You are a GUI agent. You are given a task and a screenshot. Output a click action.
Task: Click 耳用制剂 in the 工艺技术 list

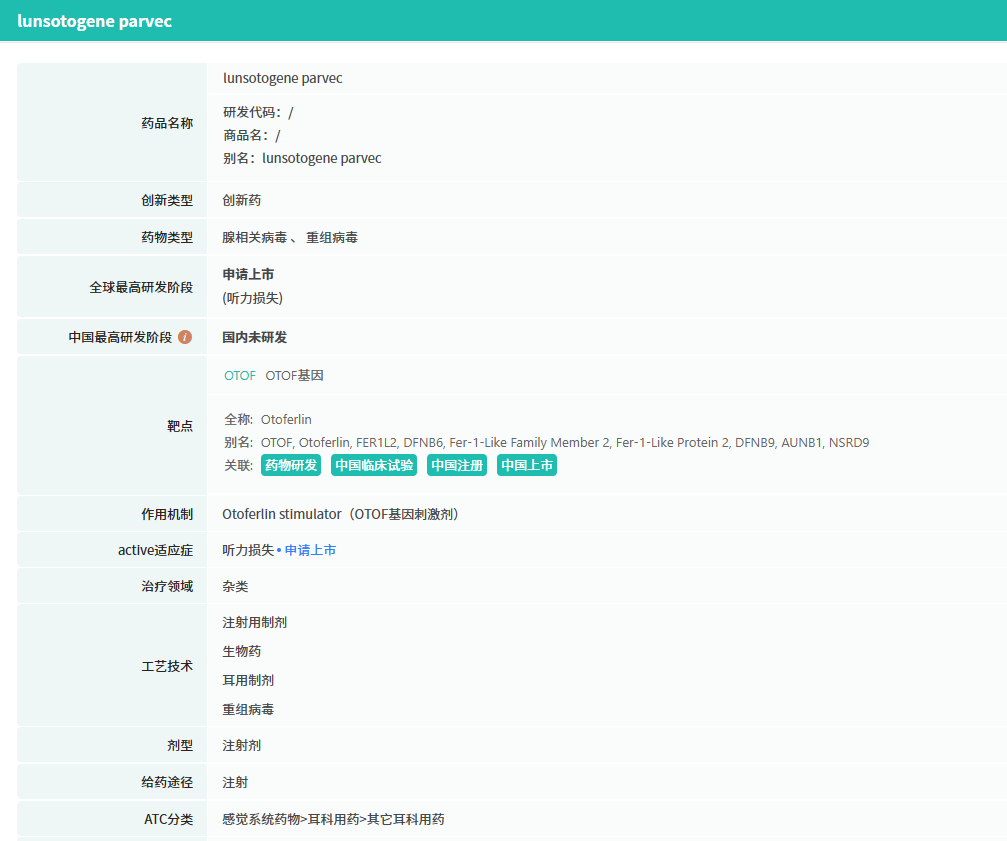pos(248,681)
